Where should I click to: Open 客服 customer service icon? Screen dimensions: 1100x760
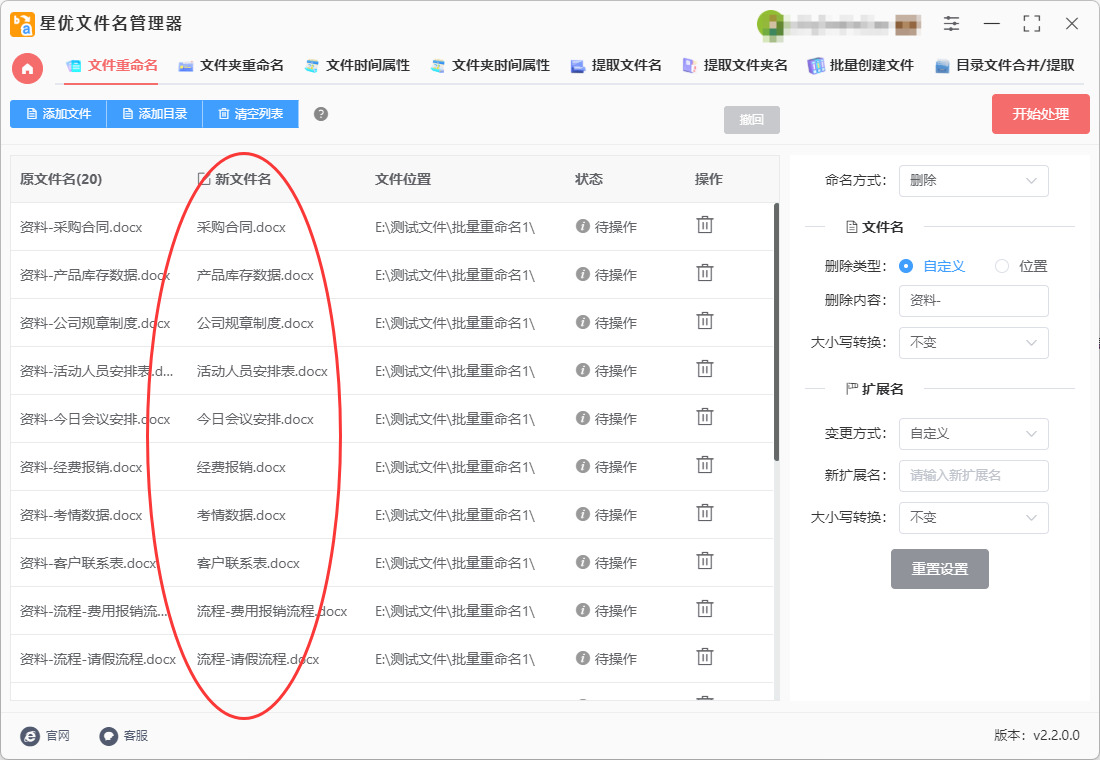tap(109, 735)
